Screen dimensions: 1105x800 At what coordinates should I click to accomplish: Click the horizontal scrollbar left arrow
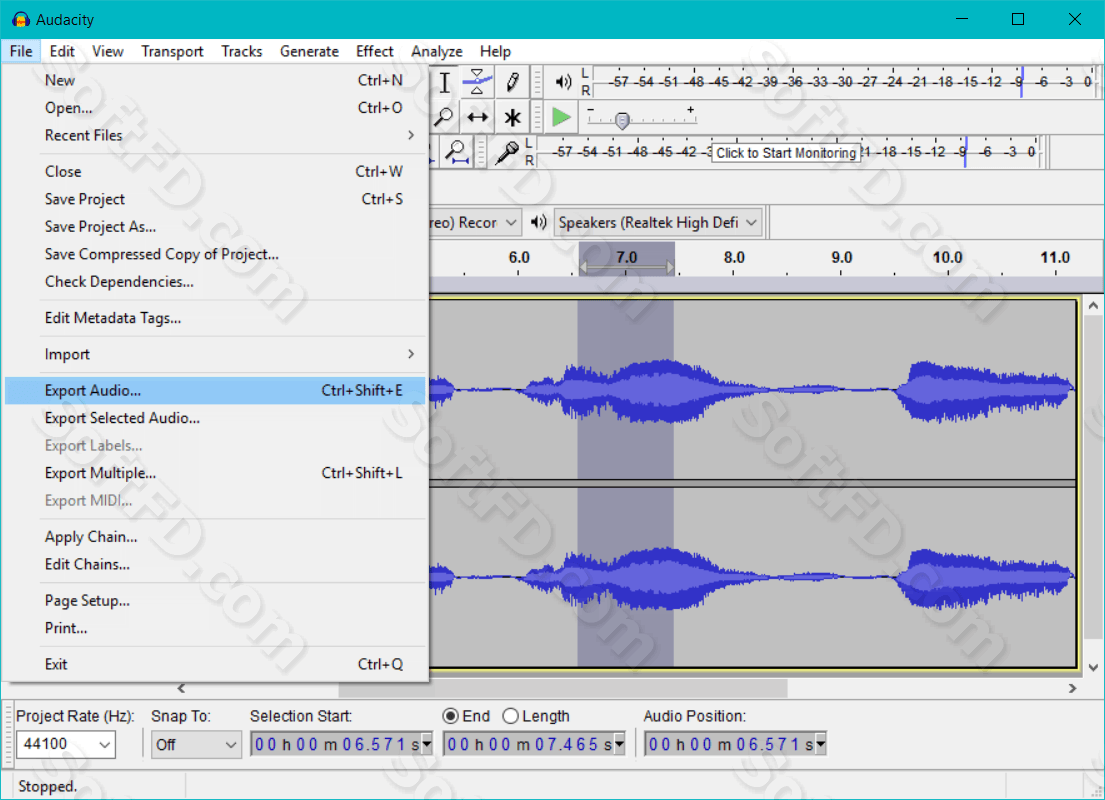coord(181,688)
